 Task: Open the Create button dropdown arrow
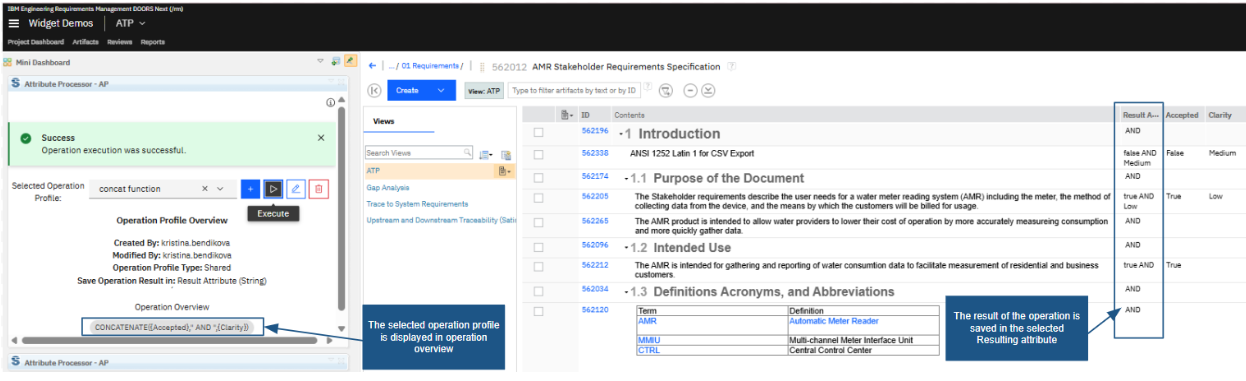442,90
